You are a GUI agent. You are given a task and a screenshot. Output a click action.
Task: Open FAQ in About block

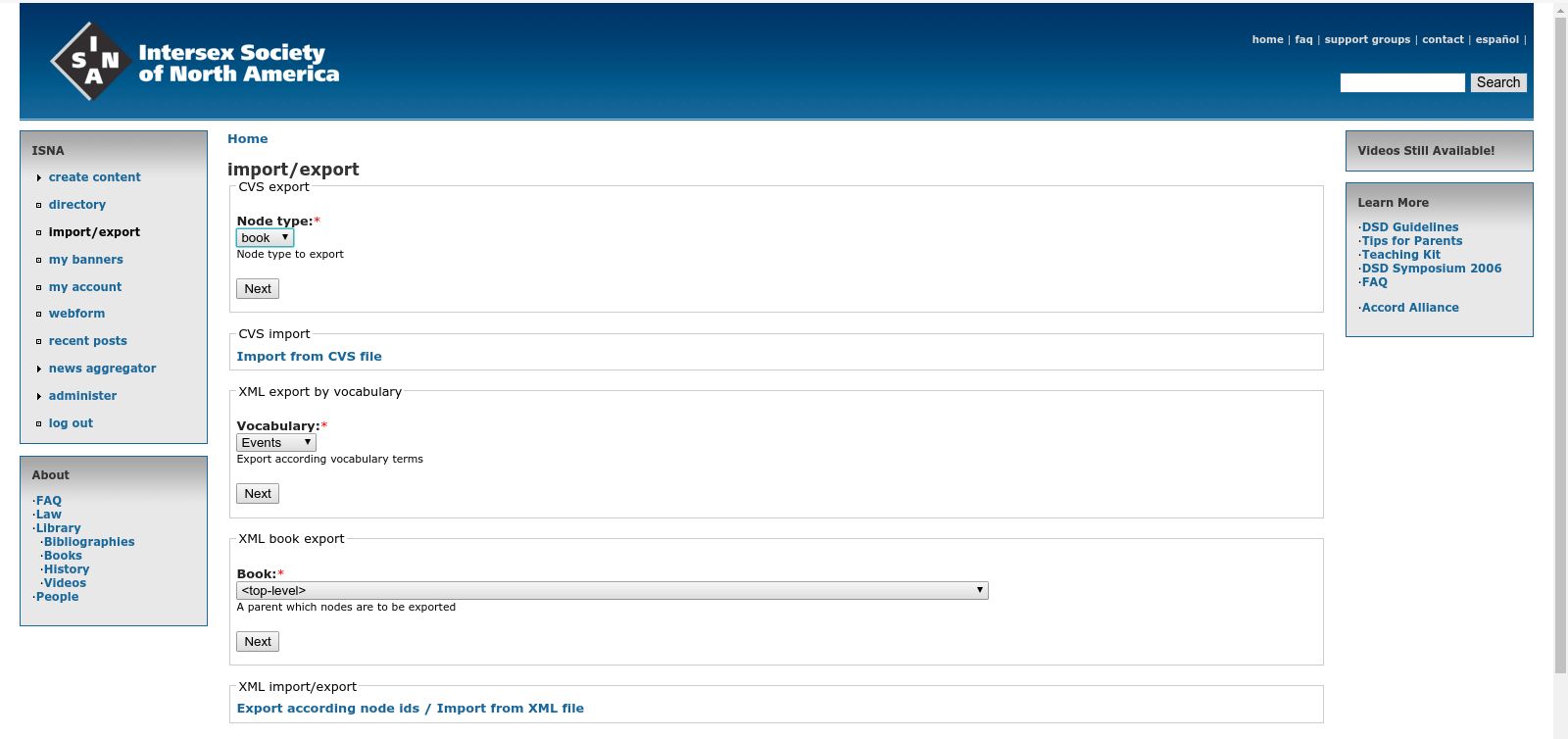(x=49, y=501)
